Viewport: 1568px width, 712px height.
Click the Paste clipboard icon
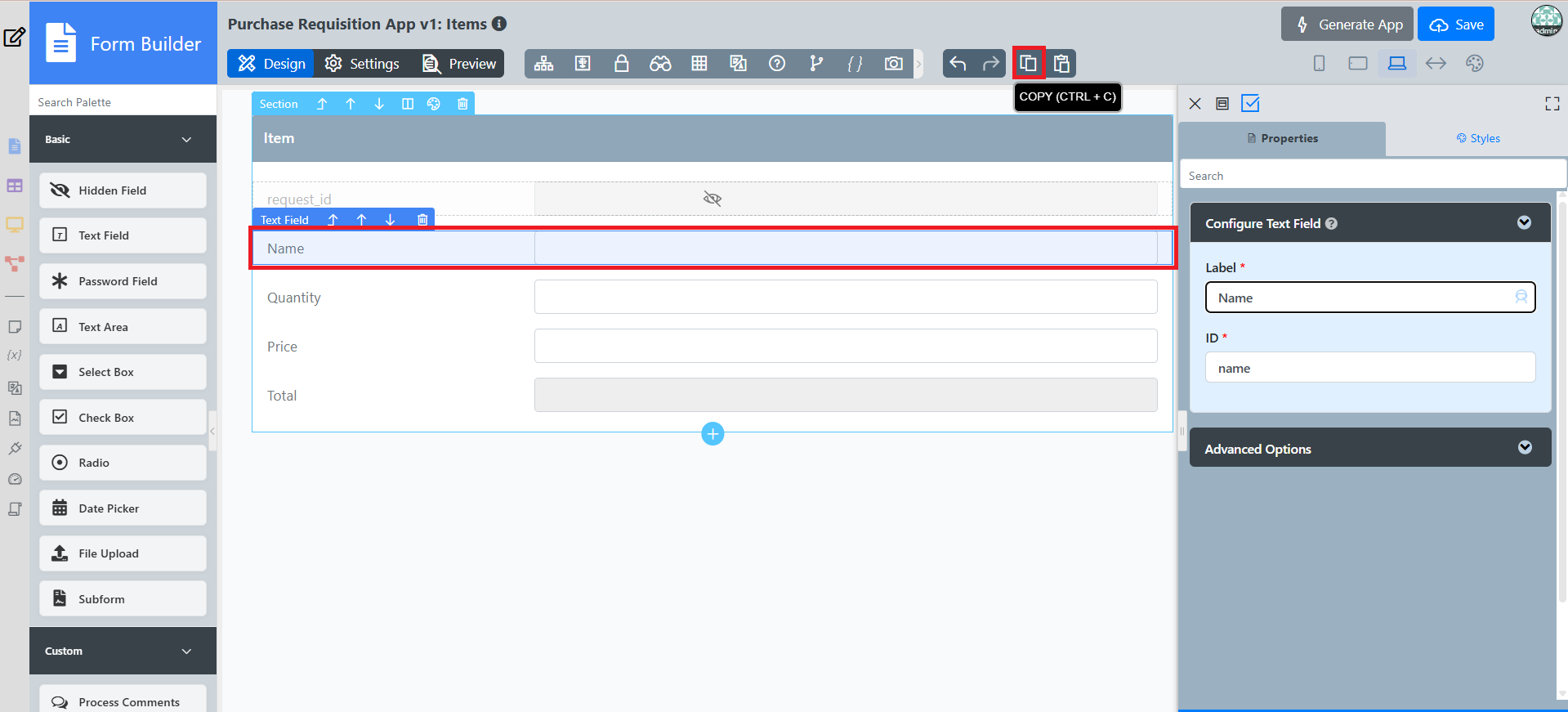[1061, 63]
